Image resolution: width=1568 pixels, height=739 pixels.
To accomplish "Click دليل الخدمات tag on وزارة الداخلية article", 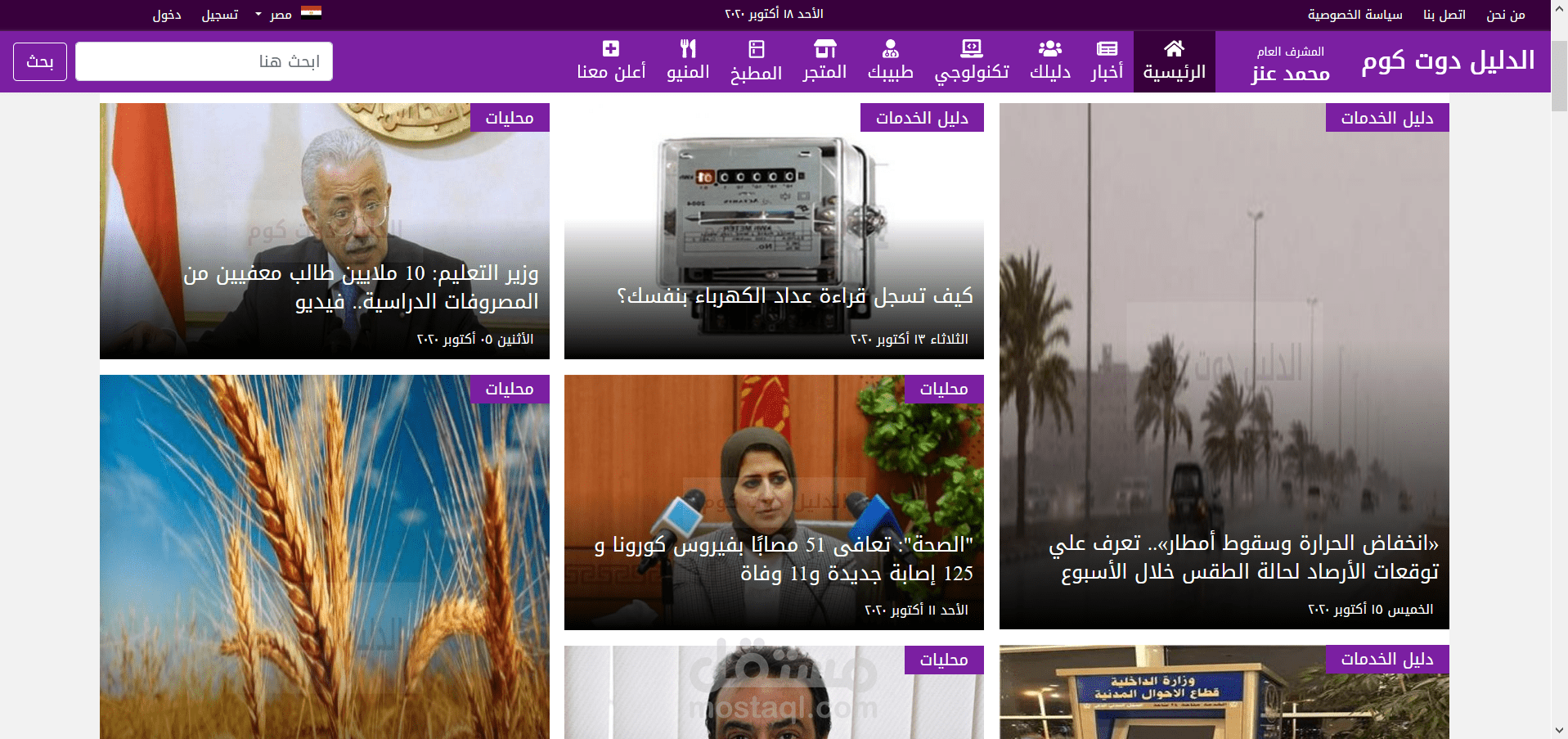I will point(1387,659).
